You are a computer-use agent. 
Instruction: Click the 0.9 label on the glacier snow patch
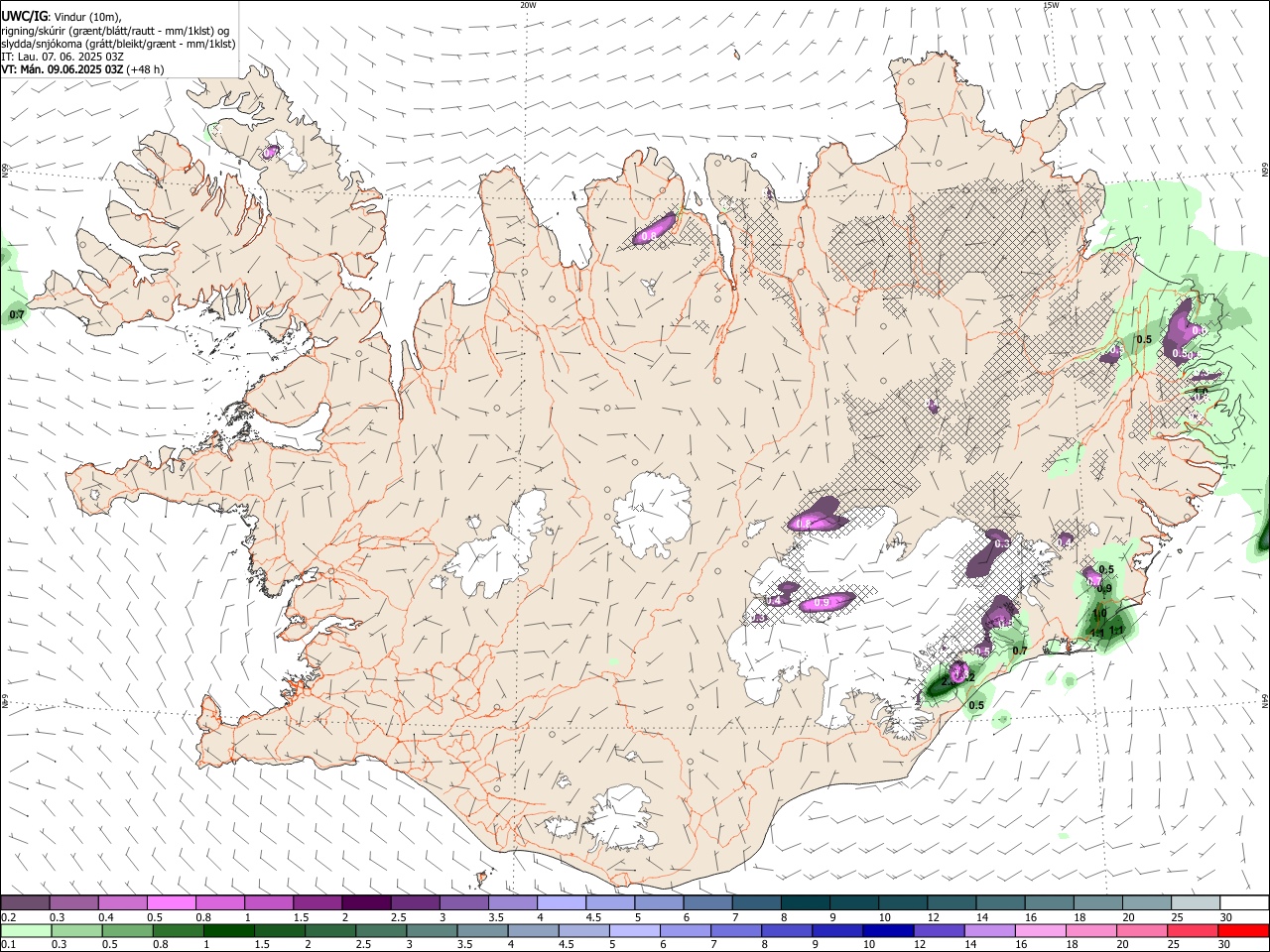[x=821, y=603]
